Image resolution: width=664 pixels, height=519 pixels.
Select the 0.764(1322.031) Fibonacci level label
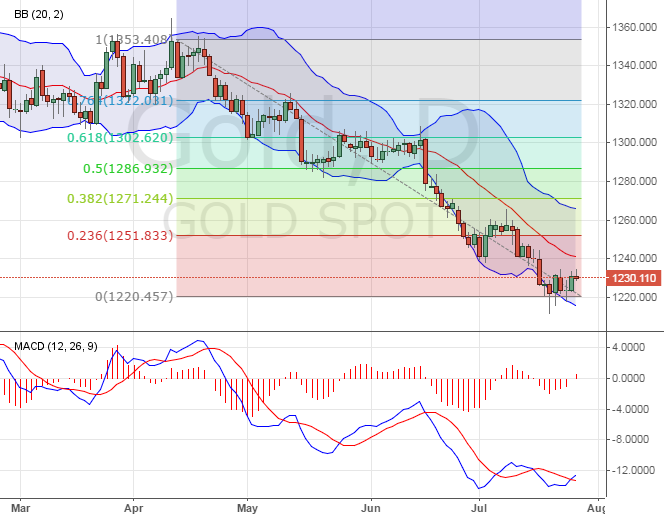120,101
